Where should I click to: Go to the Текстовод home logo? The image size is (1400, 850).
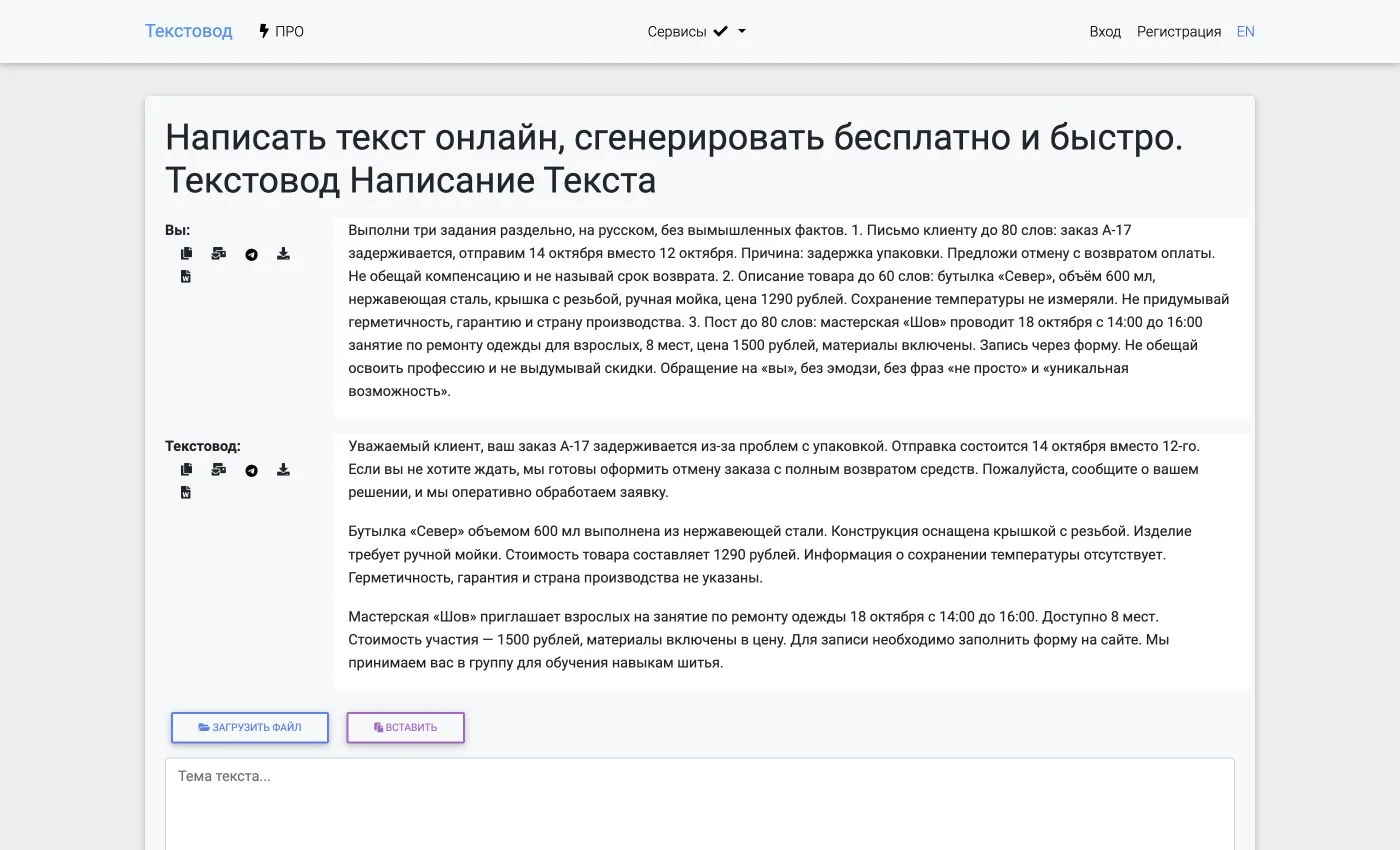(x=189, y=31)
